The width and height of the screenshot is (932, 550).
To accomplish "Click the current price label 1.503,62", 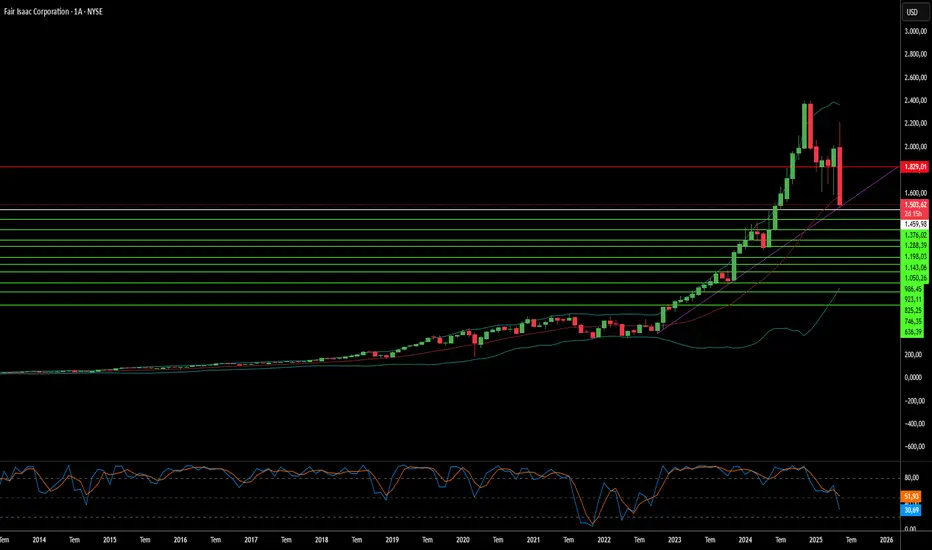I will point(915,205).
